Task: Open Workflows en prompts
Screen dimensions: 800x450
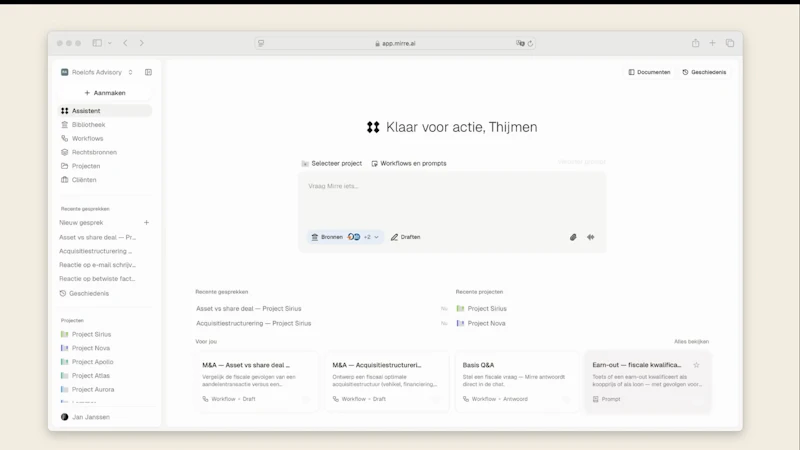Action: point(409,163)
